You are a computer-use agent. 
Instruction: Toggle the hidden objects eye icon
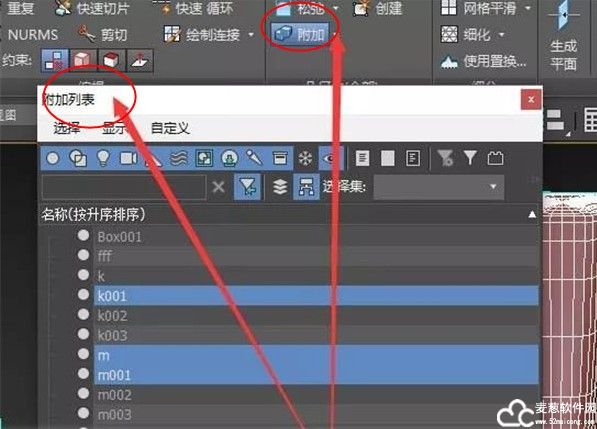click(330, 158)
